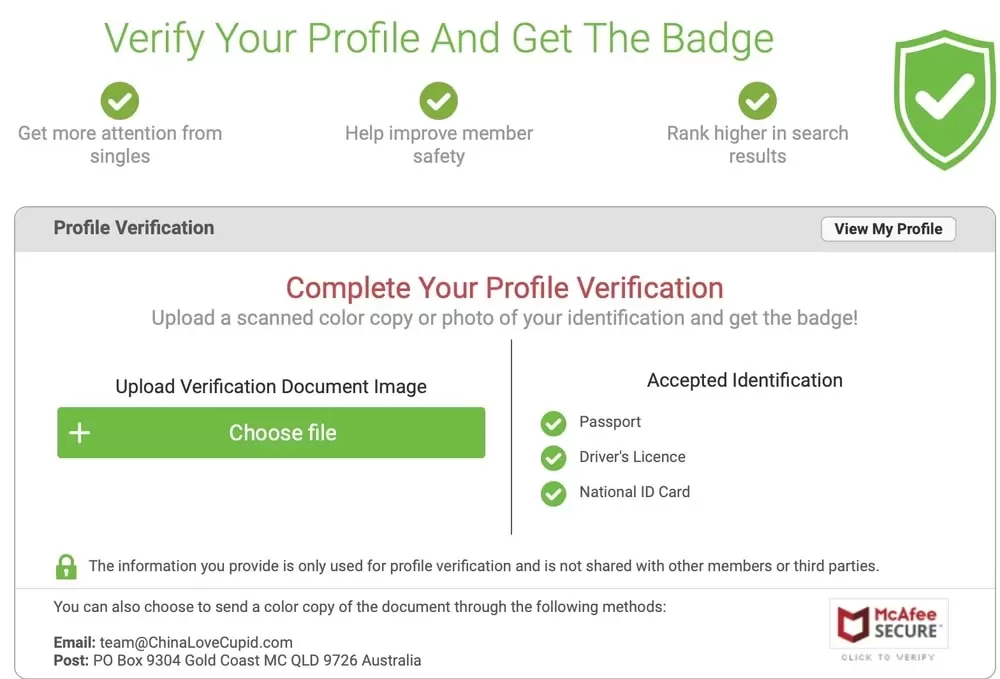This screenshot has height=679, width=1000.
Task: Click the green padlock privacy icon
Action: [66, 566]
